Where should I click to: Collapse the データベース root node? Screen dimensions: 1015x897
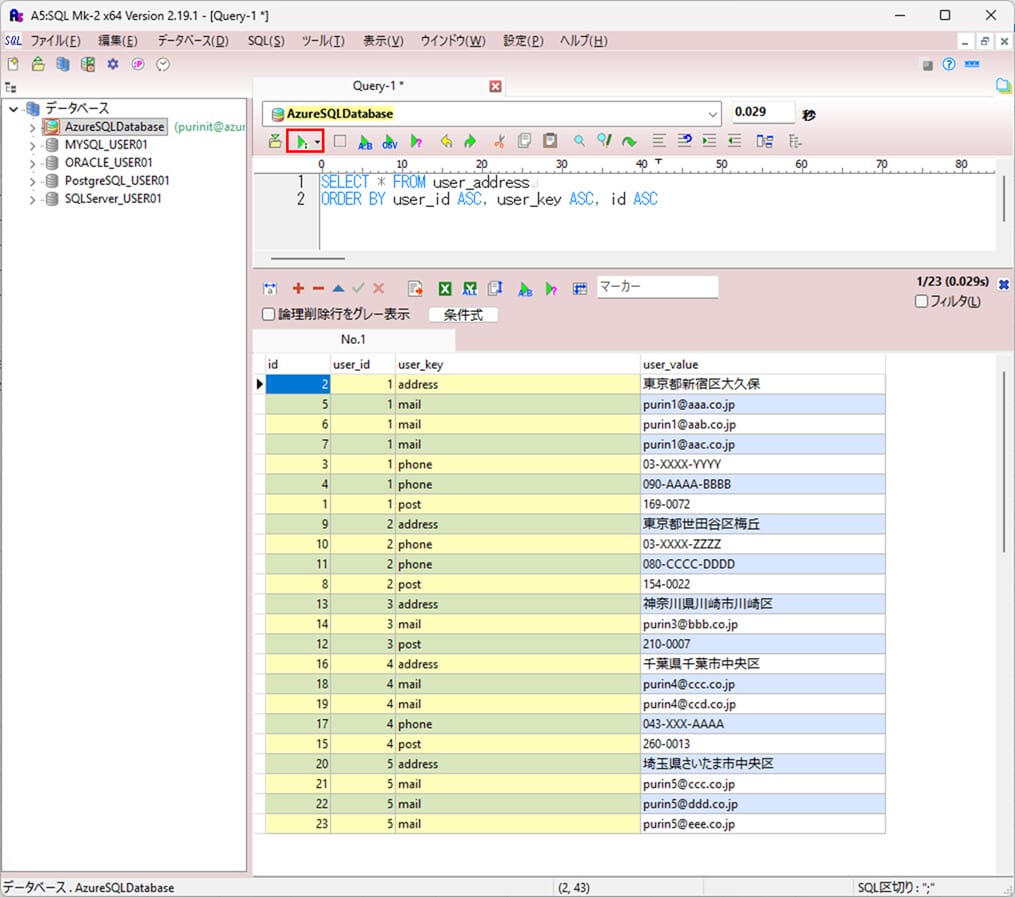tap(13, 108)
